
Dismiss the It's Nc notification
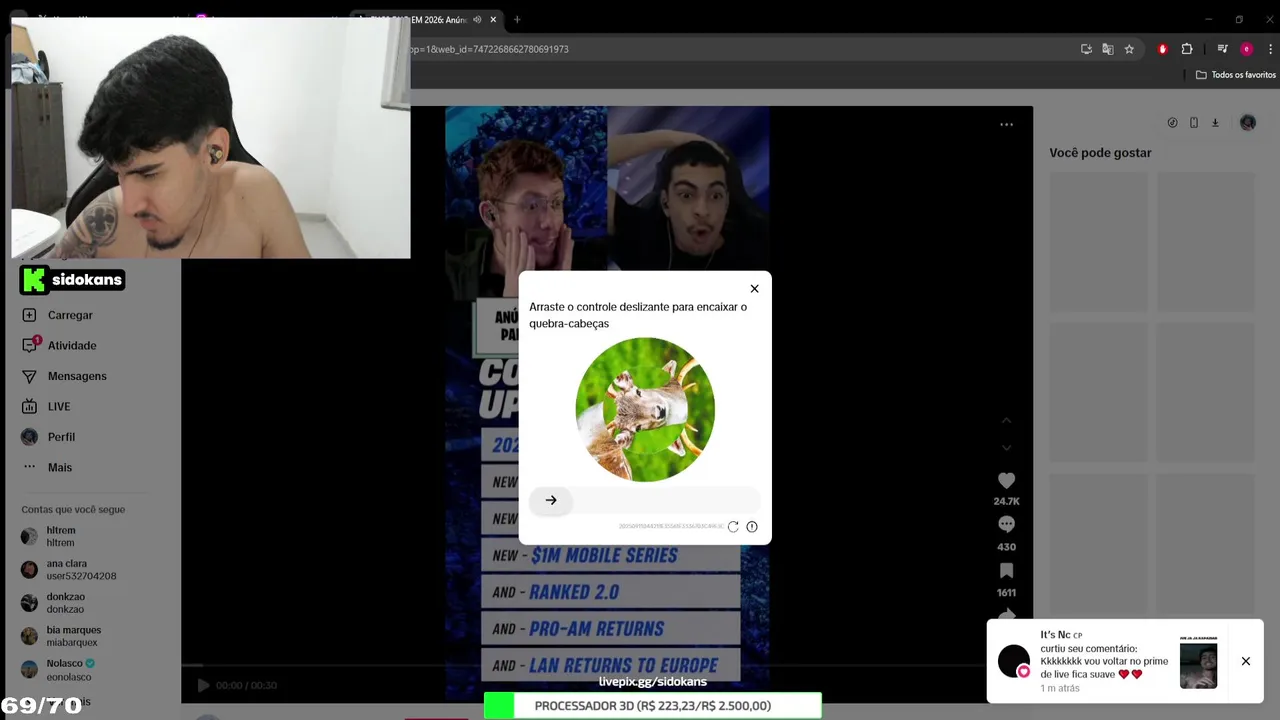(x=1246, y=661)
